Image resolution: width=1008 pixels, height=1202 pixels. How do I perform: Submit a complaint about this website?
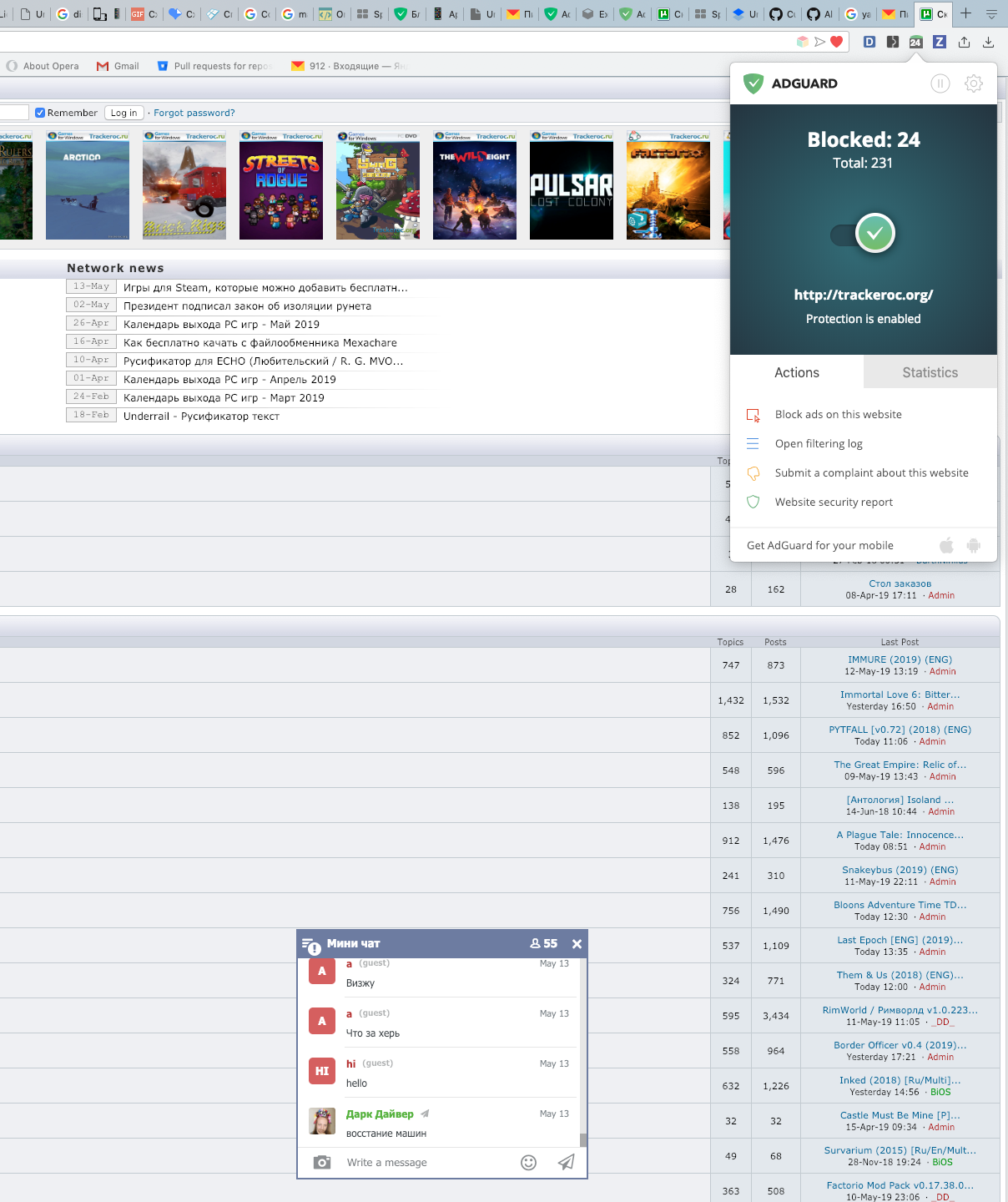tap(753, 472)
